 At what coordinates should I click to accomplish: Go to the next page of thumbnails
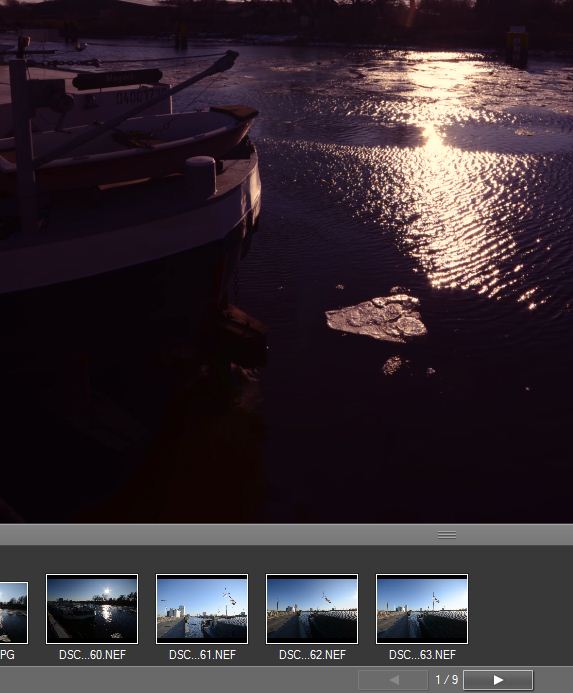pyautogui.click(x=498, y=680)
